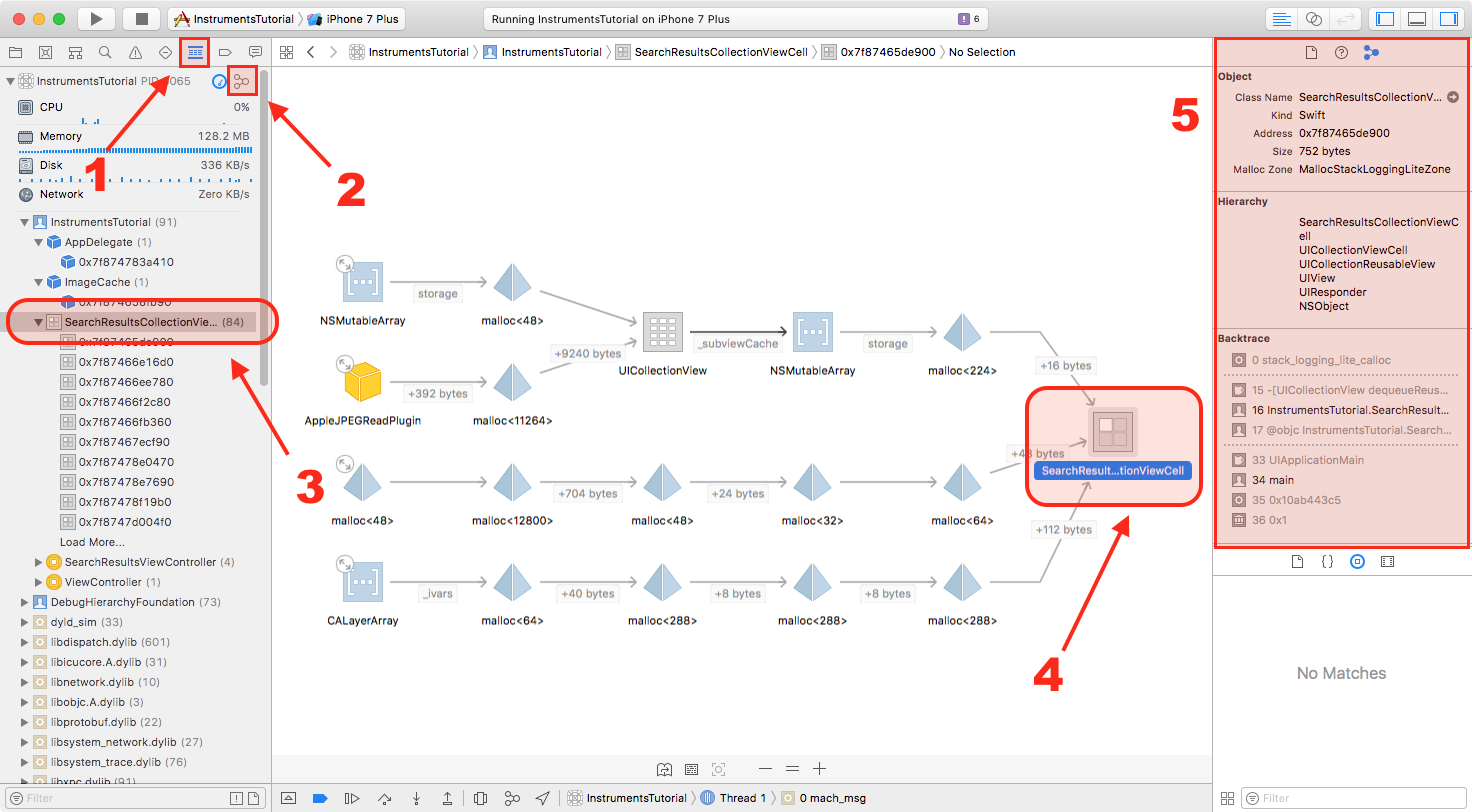Viewport: 1472px width, 812px height.
Task: Show the Memory inspector tab
Action: pos(1371,52)
